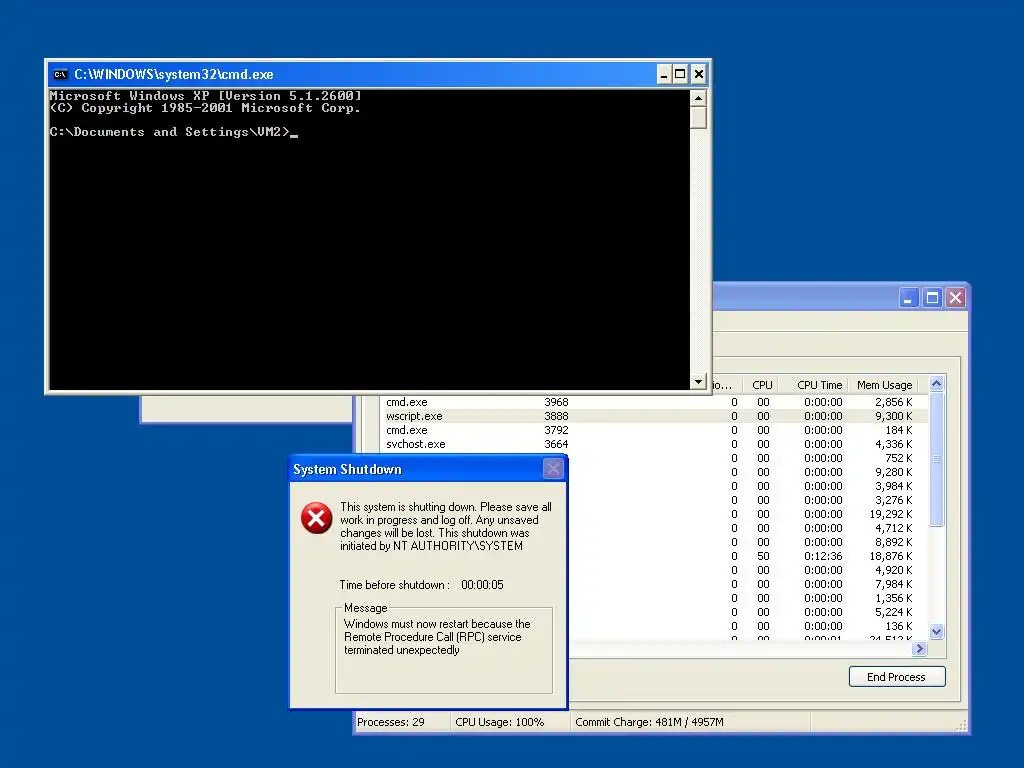Screen dimensions: 1024x768
Task: Click the 19,292 K memory usage value
Action: (891, 515)
